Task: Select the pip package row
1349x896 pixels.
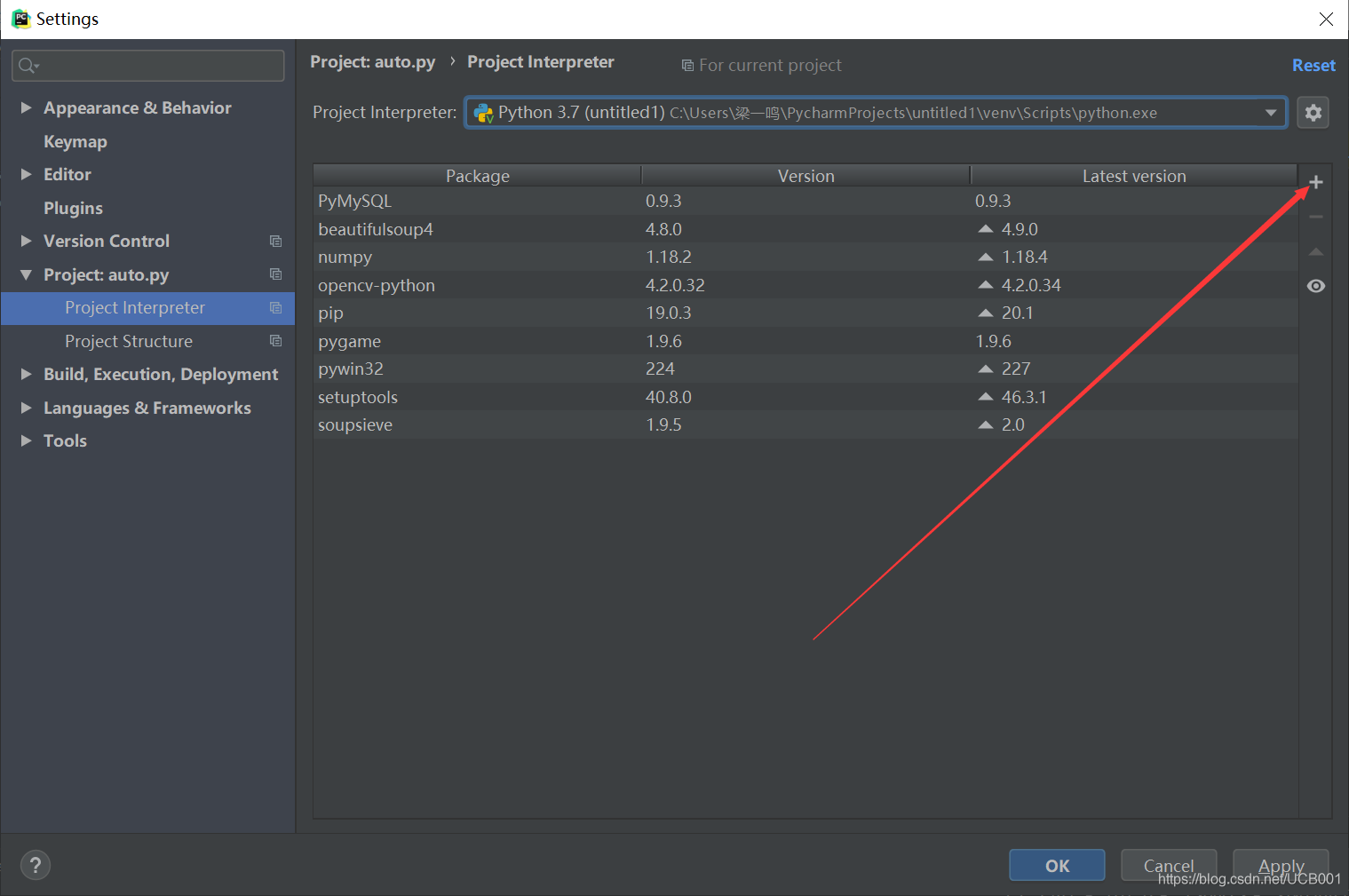Action: click(805, 313)
